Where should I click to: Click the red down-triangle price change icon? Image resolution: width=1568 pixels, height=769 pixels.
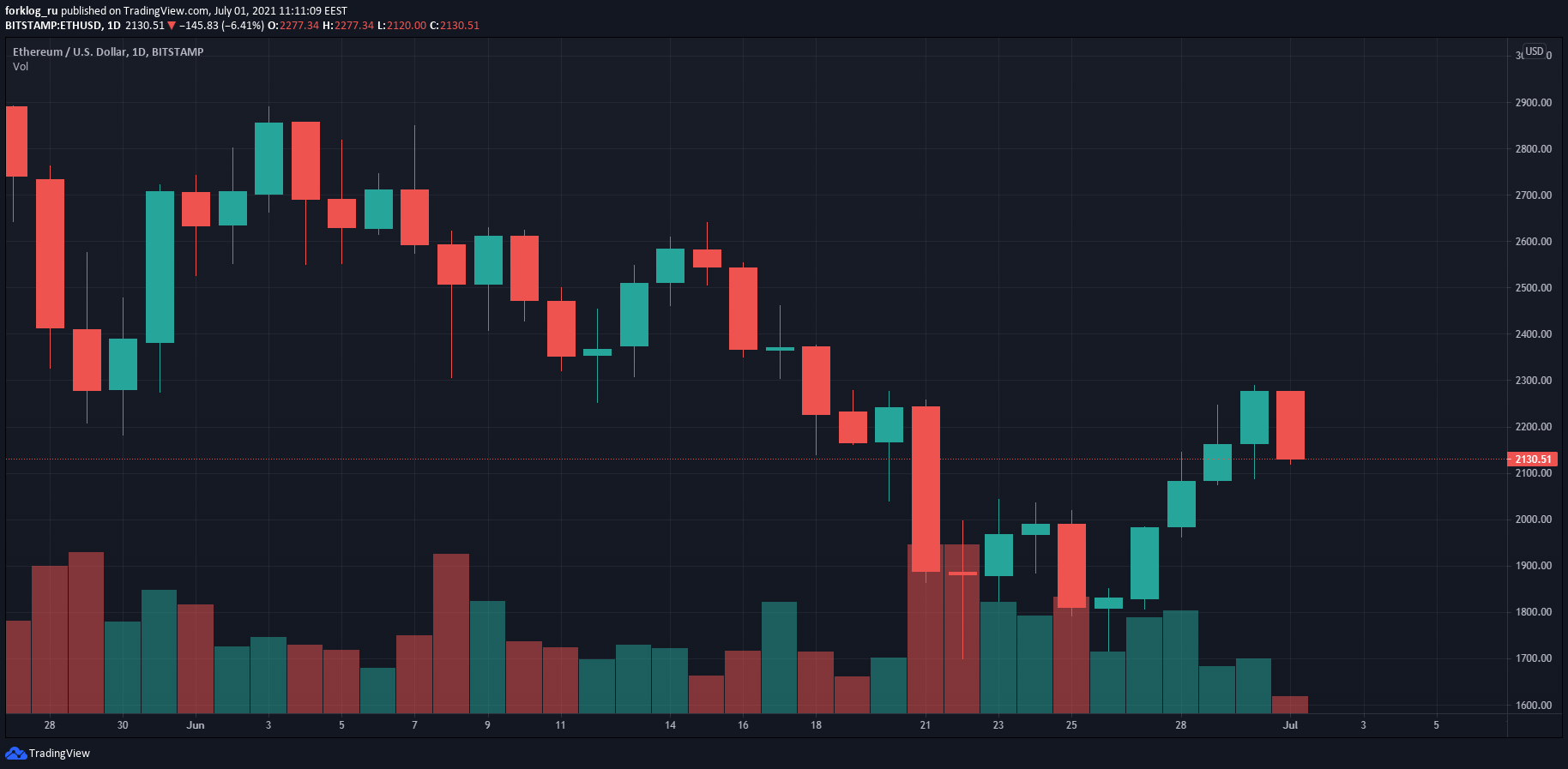tap(172, 26)
